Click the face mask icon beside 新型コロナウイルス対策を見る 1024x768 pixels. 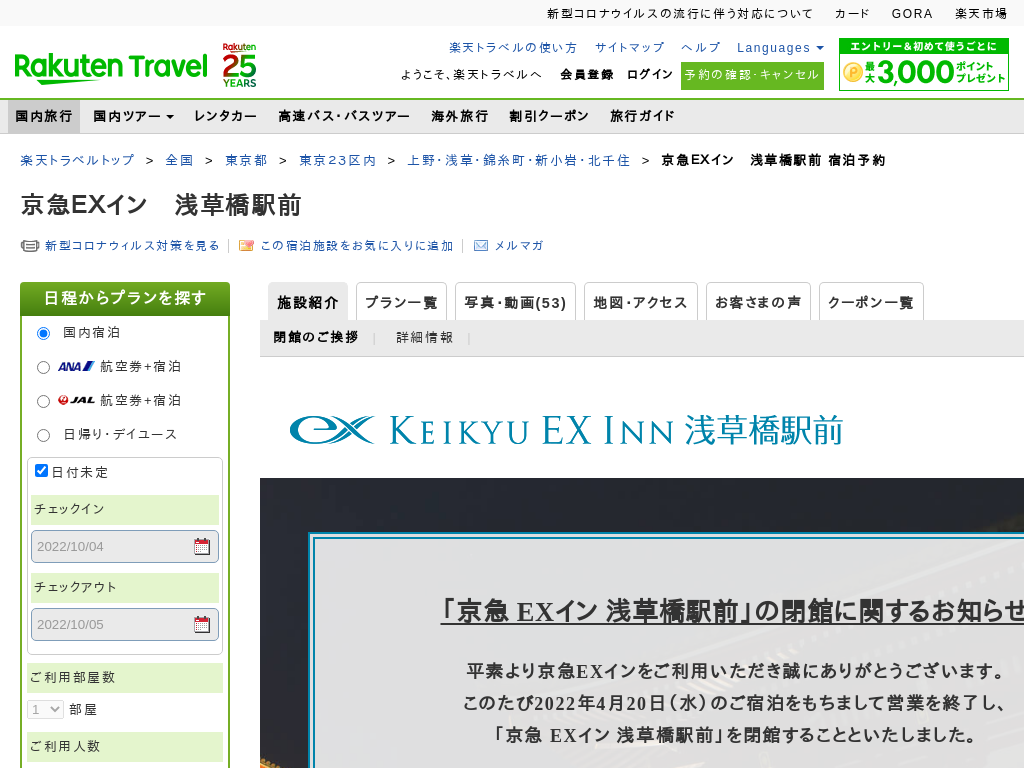pyautogui.click(x=30, y=246)
